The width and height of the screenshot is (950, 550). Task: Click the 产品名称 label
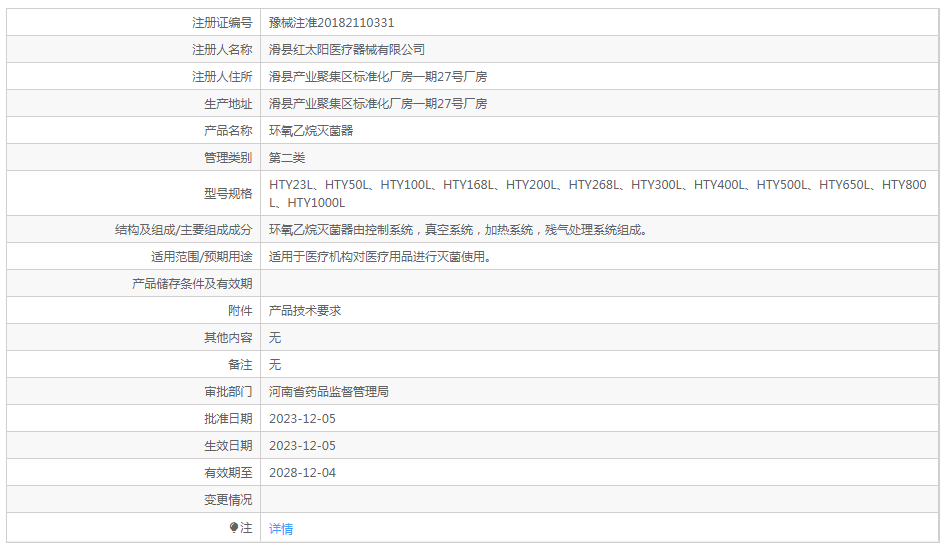click(x=228, y=131)
